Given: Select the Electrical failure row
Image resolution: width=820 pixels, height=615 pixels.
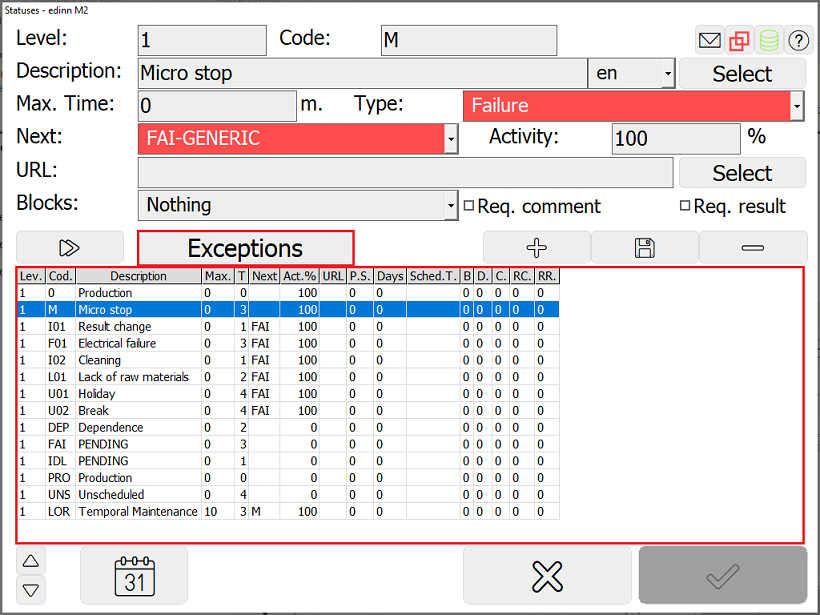Looking at the screenshot, I should pos(288,343).
